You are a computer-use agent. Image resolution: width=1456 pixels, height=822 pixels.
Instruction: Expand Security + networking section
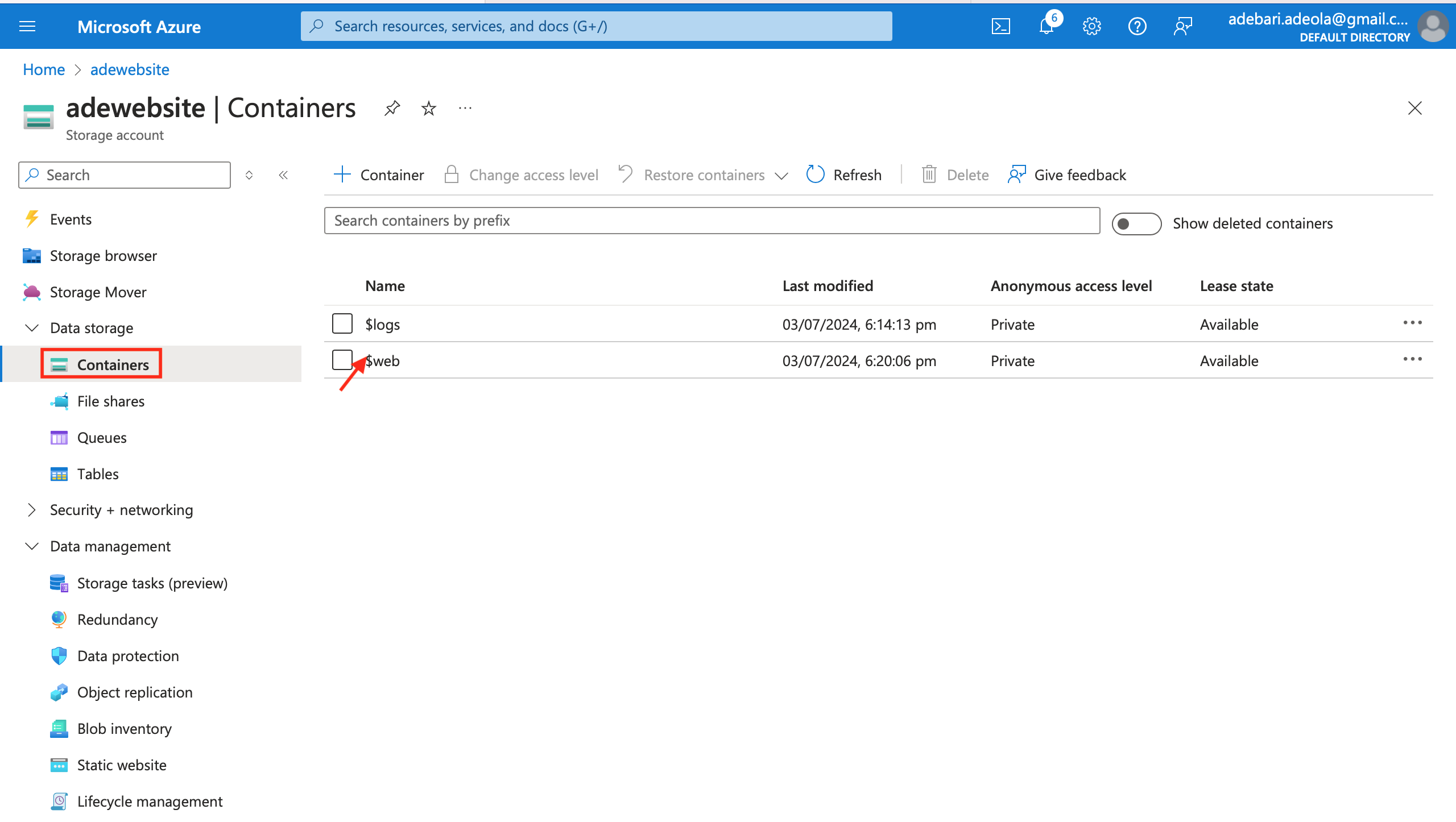pos(32,510)
